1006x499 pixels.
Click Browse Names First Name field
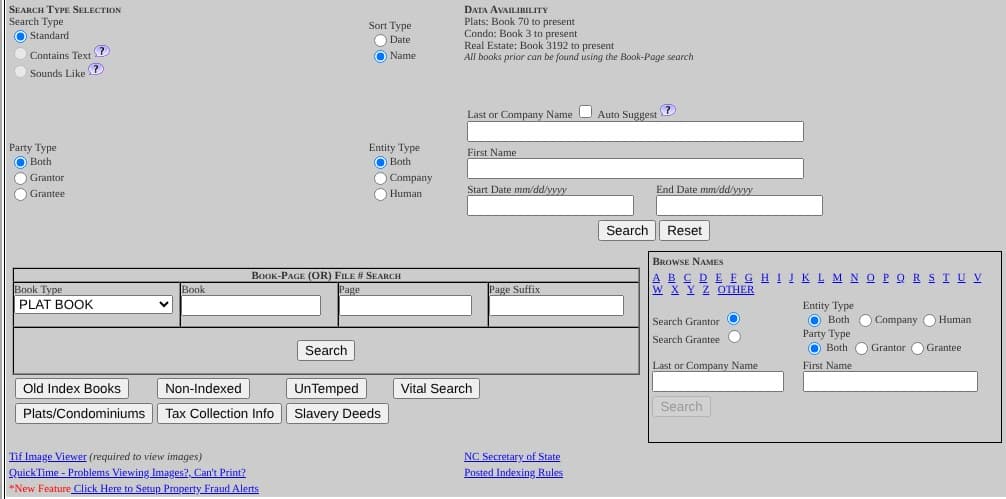coord(891,382)
